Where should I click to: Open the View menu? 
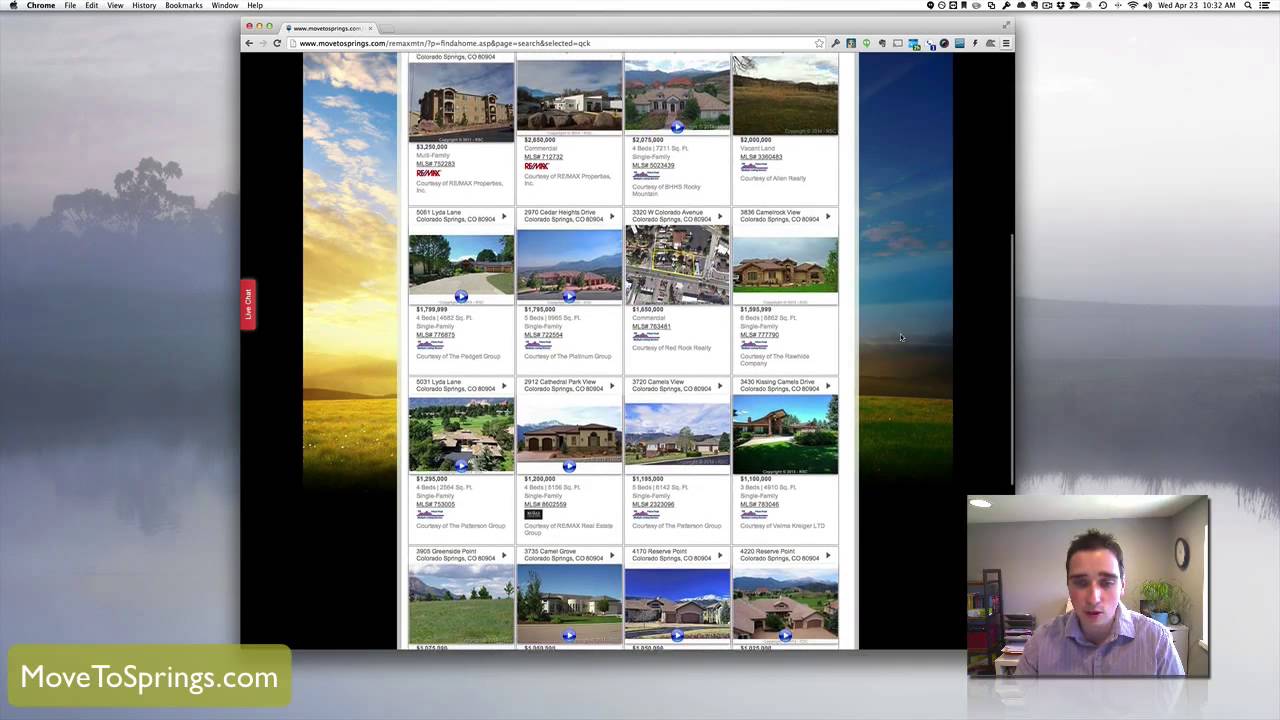[x=115, y=6]
